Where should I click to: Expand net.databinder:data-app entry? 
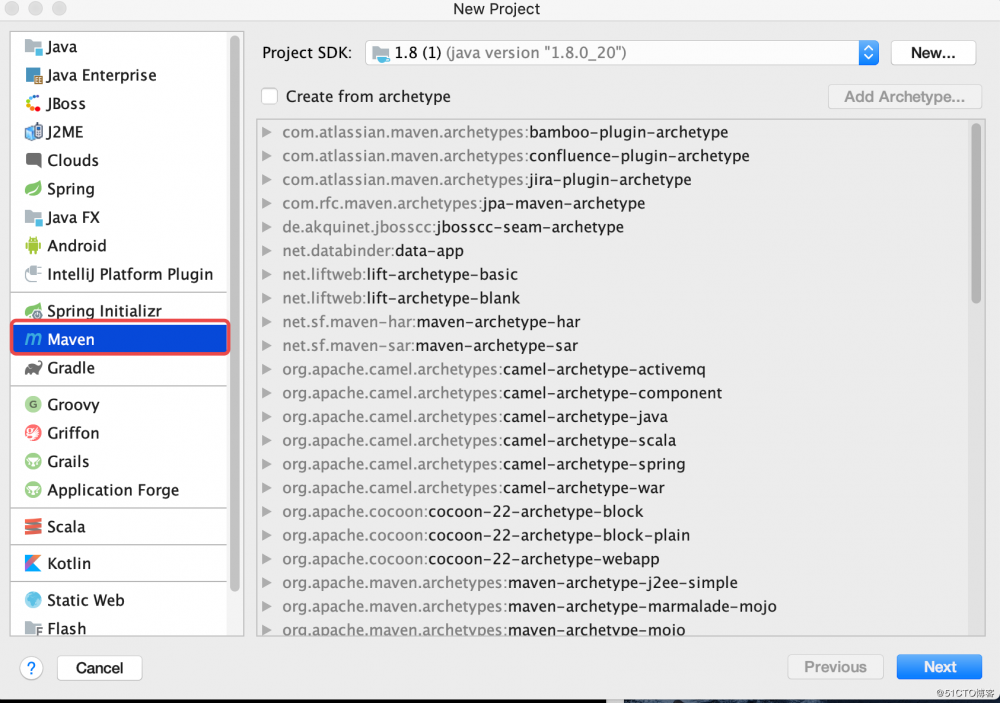[267, 251]
